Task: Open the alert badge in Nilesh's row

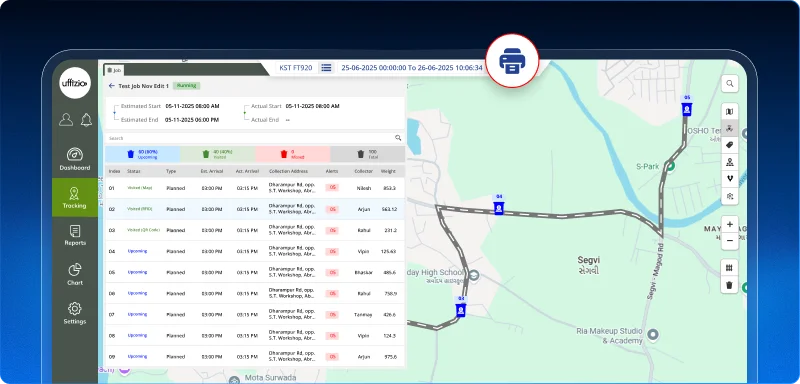Action: (x=332, y=188)
